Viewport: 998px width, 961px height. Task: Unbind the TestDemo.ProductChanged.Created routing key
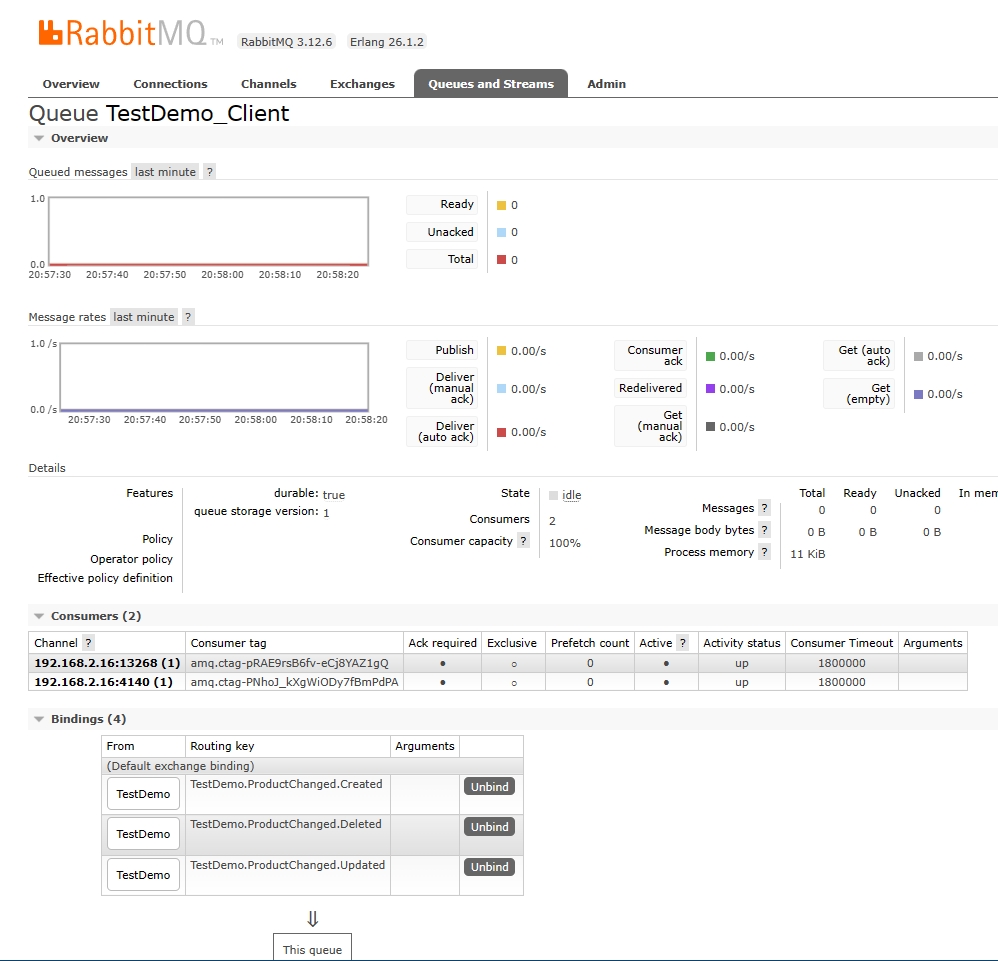click(489, 787)
